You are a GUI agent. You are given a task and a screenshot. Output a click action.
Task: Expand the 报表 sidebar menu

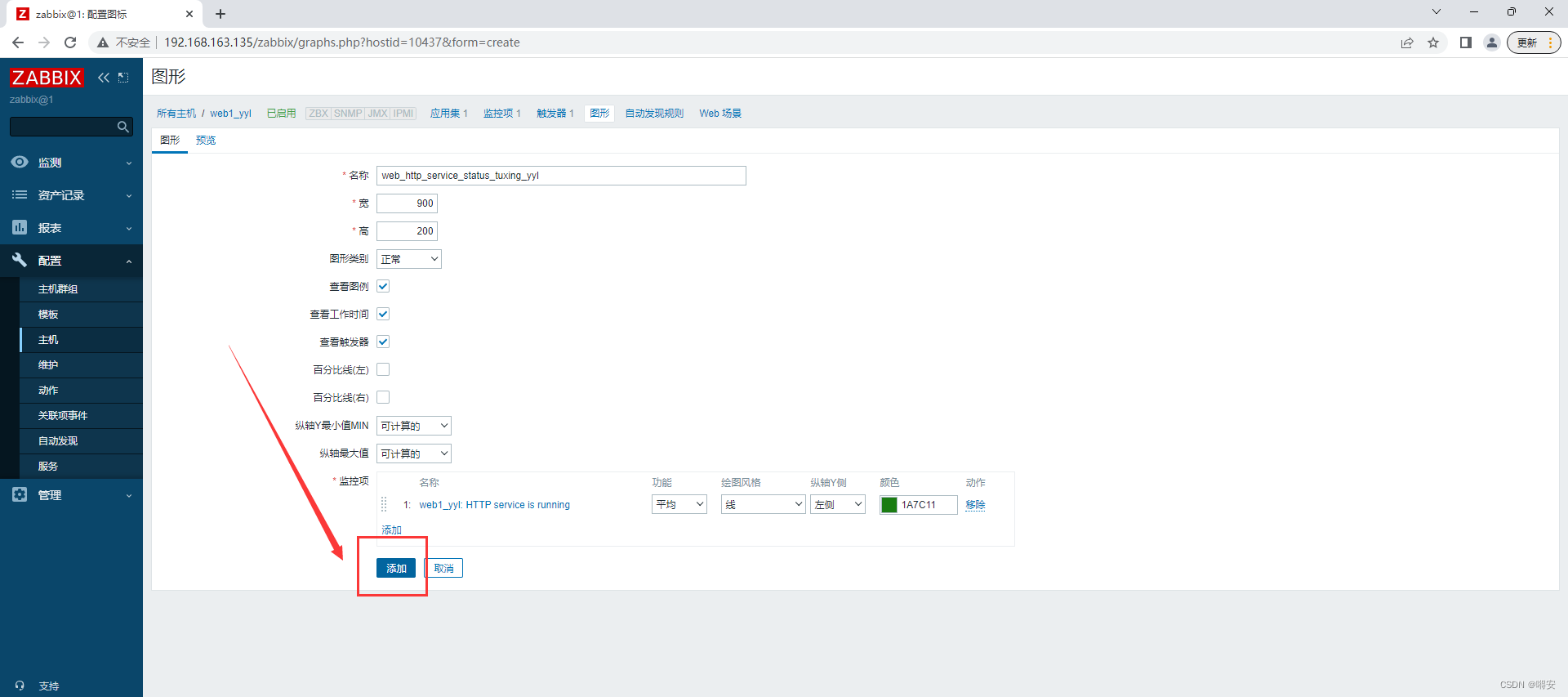(x=71, y=228)
